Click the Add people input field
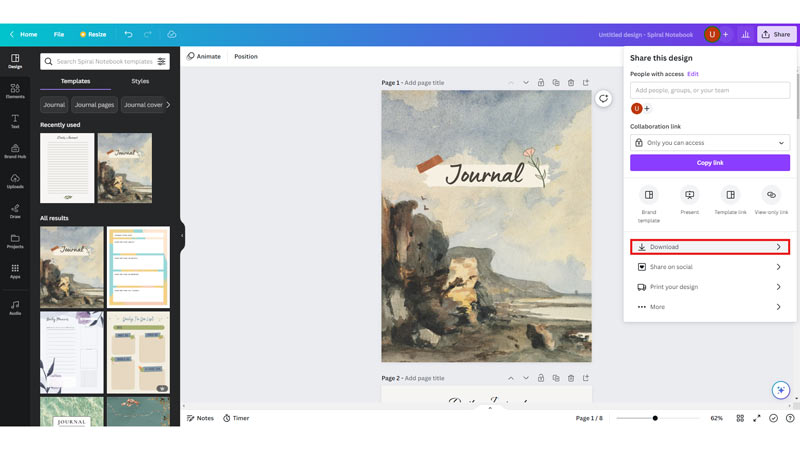 pyautogui.click(x=710, y=90)
